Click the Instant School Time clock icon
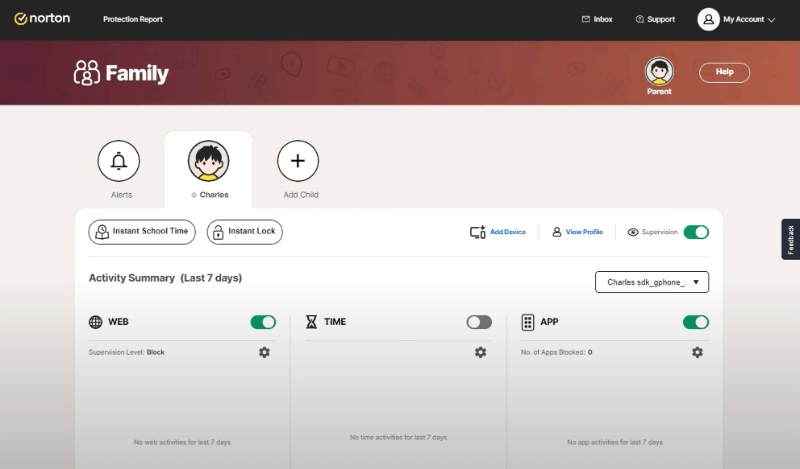 pos(102,232)
